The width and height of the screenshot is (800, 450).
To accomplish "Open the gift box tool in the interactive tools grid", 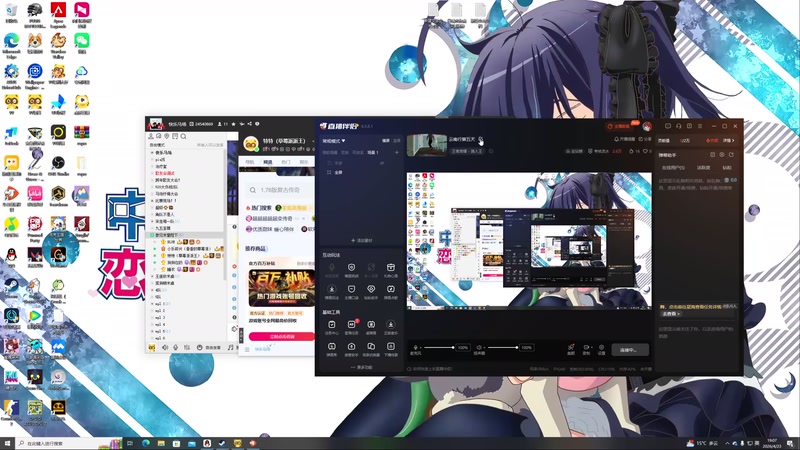I will (x=391, y=267).
